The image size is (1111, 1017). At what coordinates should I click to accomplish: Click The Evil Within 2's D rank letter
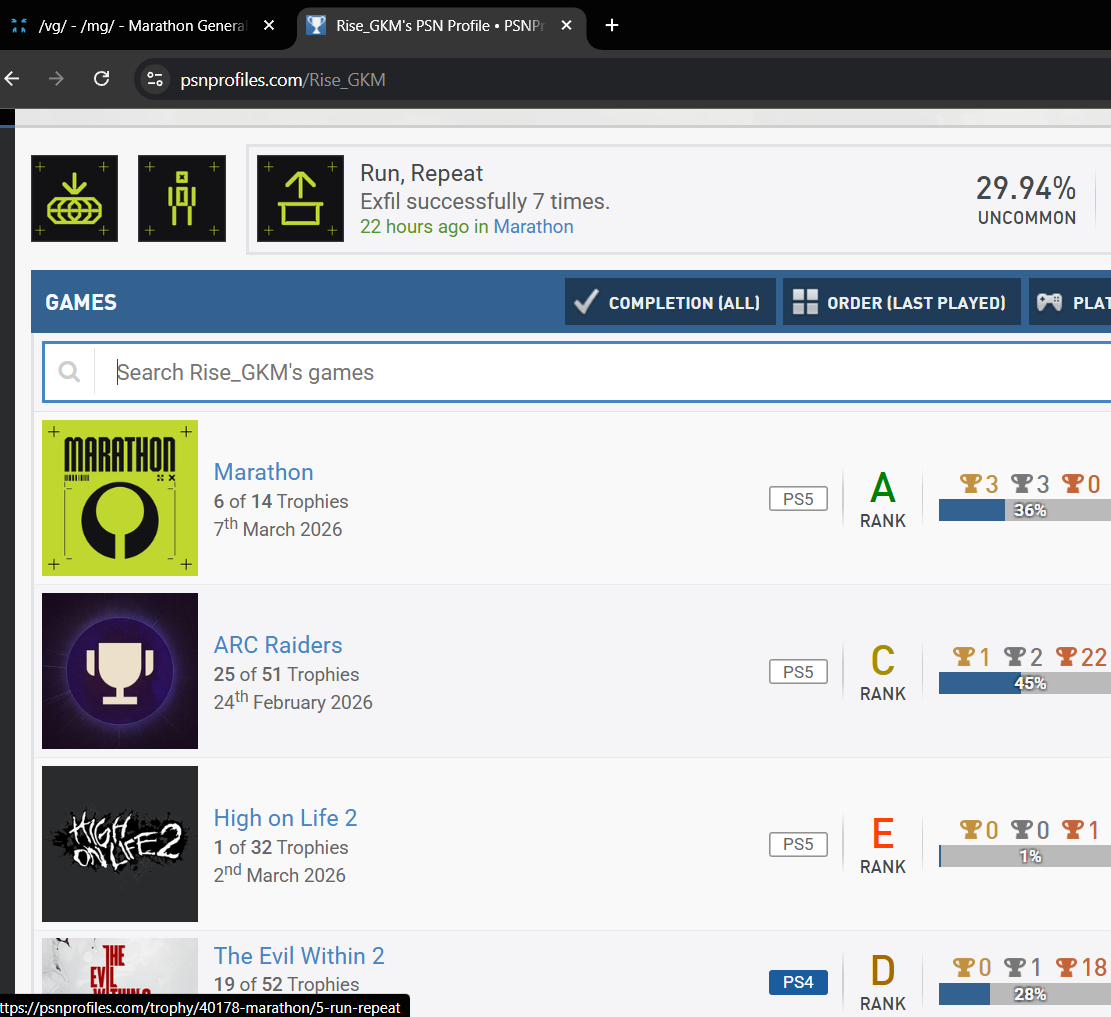tap(883, 971)
